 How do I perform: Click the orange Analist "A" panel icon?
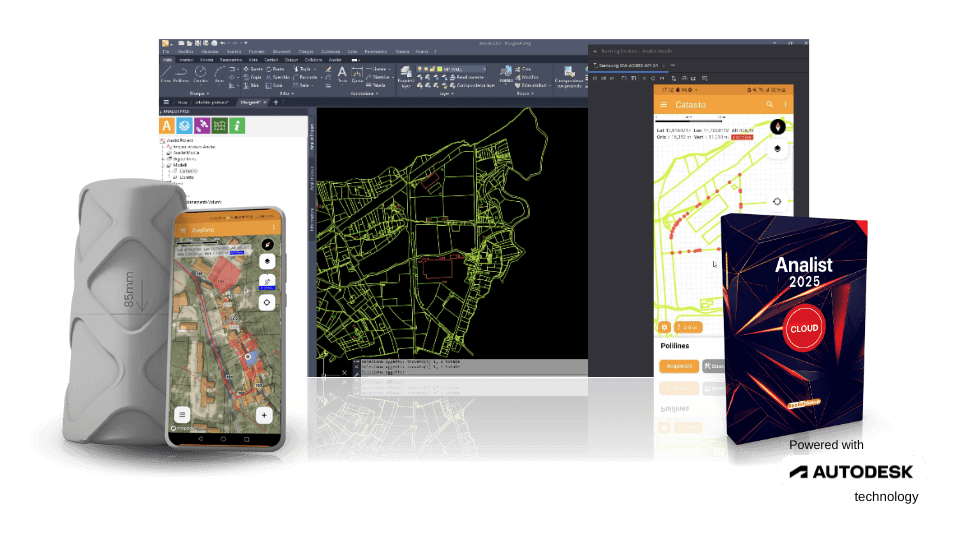pyautogui.click(x=168, y=125)
